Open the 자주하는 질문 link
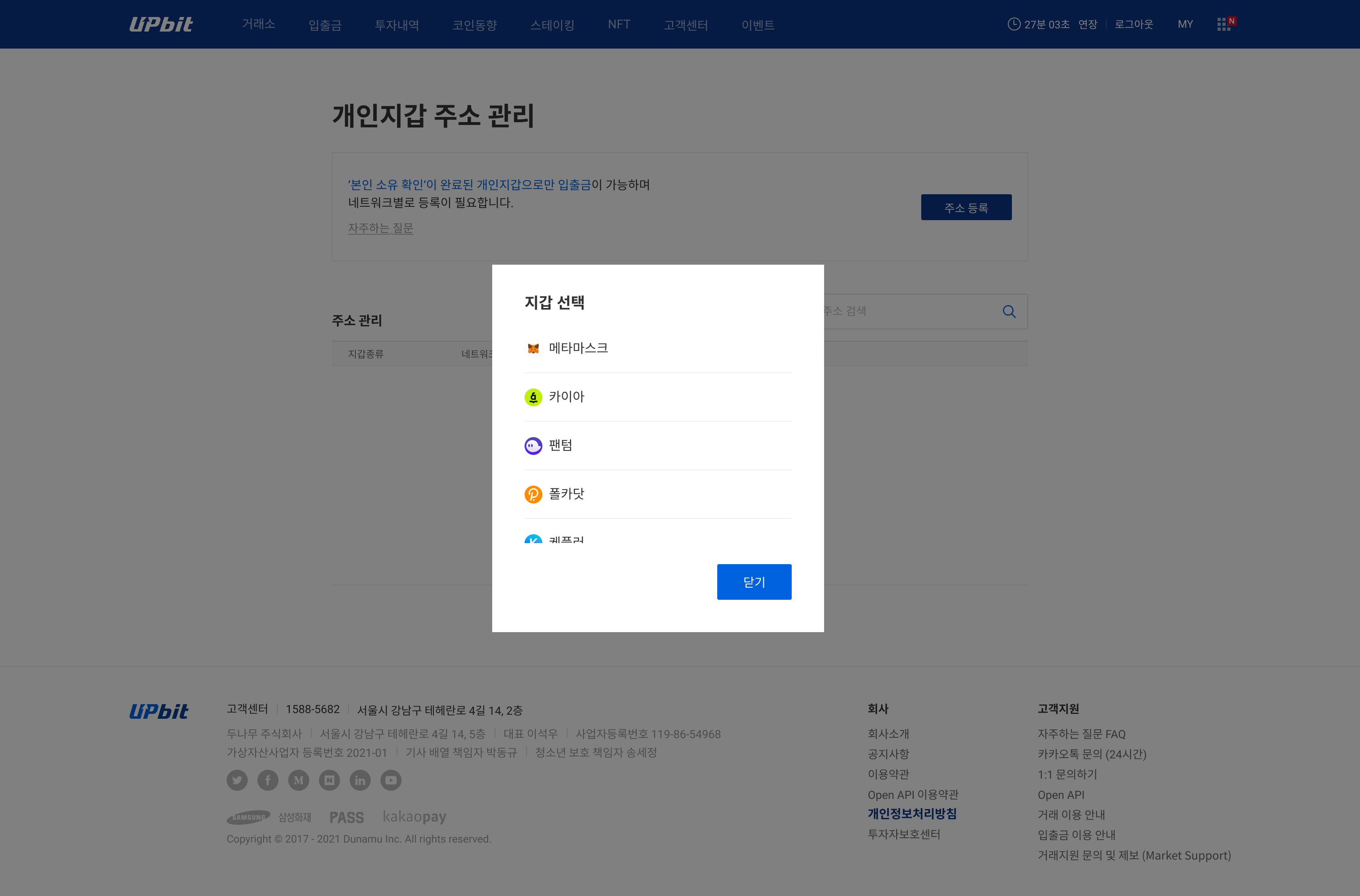1360x896 pixels. tap(380, 228)
